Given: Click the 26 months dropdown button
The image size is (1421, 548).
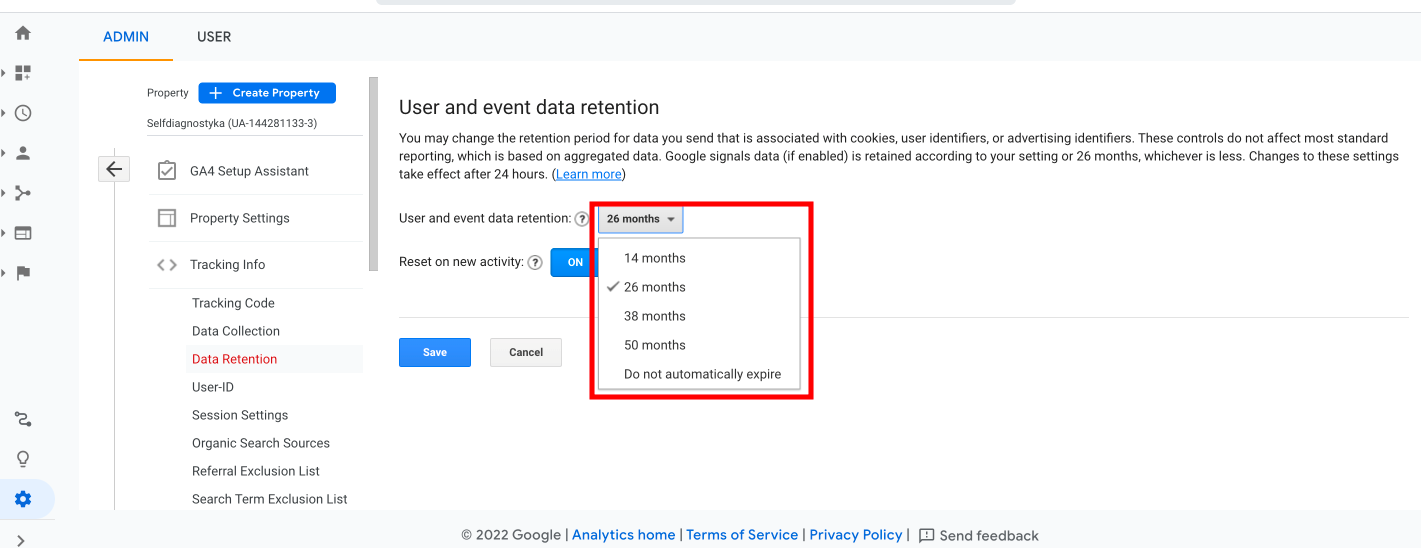Looking at the screenshot, I should (640, 219).
